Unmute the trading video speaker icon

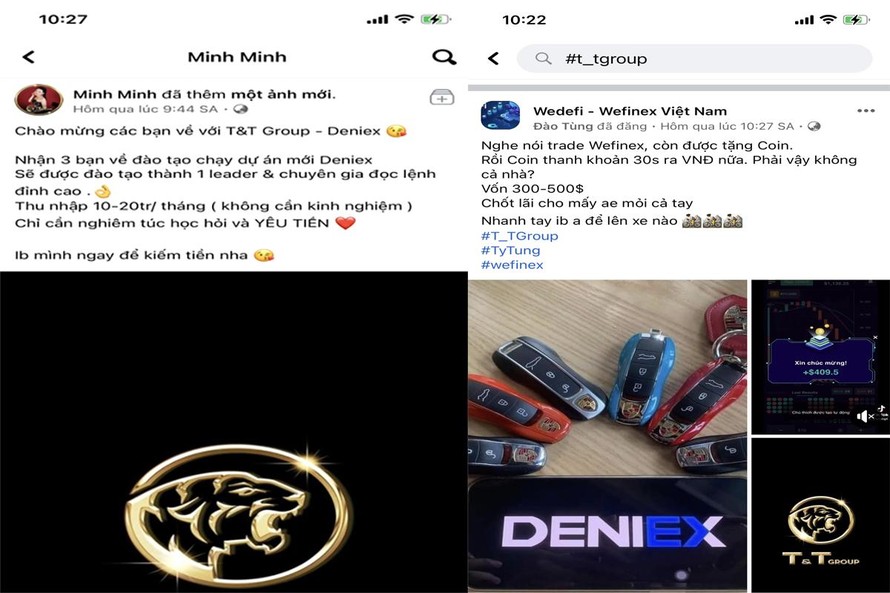click(865, 417)
